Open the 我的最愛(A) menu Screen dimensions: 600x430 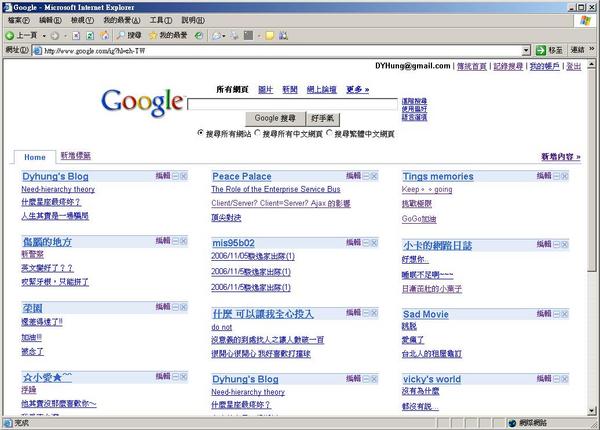(122, 20)
